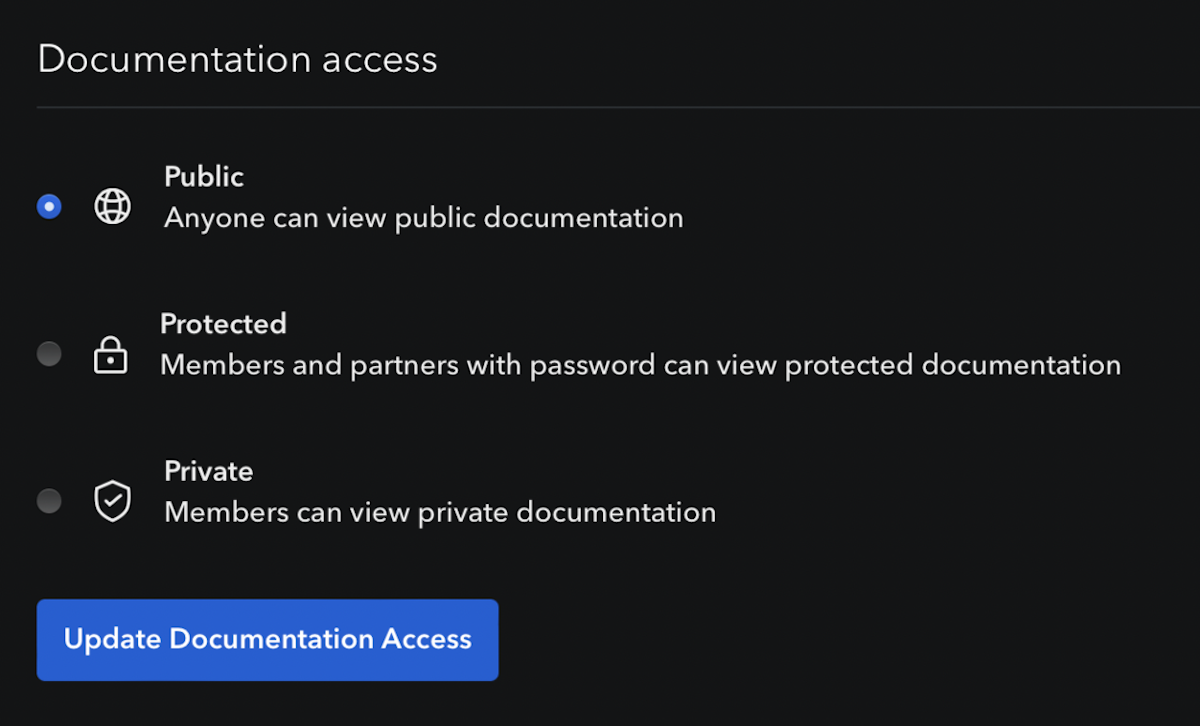The width and height of the screenshot is (1200, 726).
Task: Select the Public radio button
Action: pyautogui.click(x=49, y=206)
